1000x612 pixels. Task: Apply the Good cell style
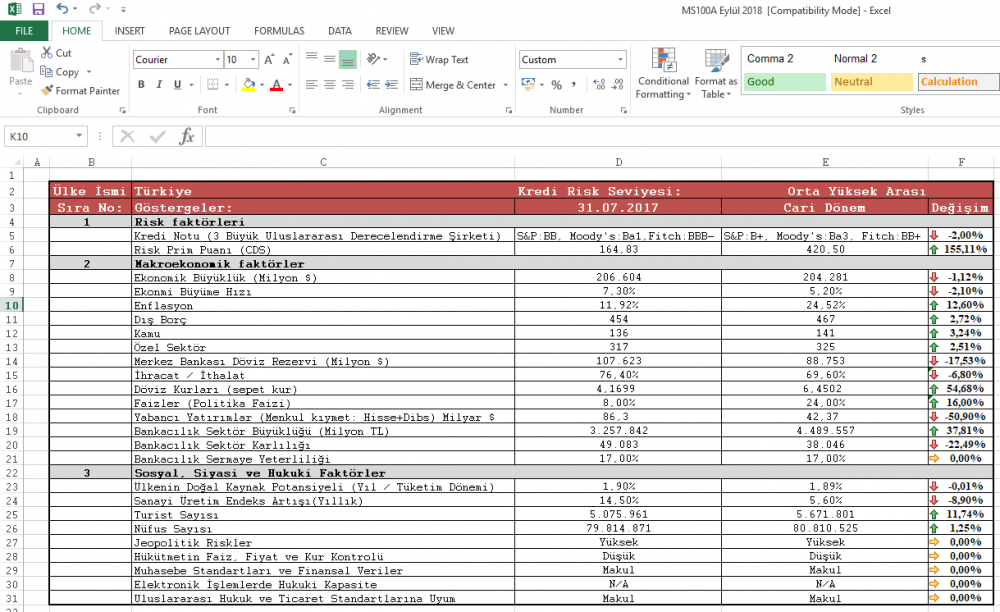click(x=784, y=82)
